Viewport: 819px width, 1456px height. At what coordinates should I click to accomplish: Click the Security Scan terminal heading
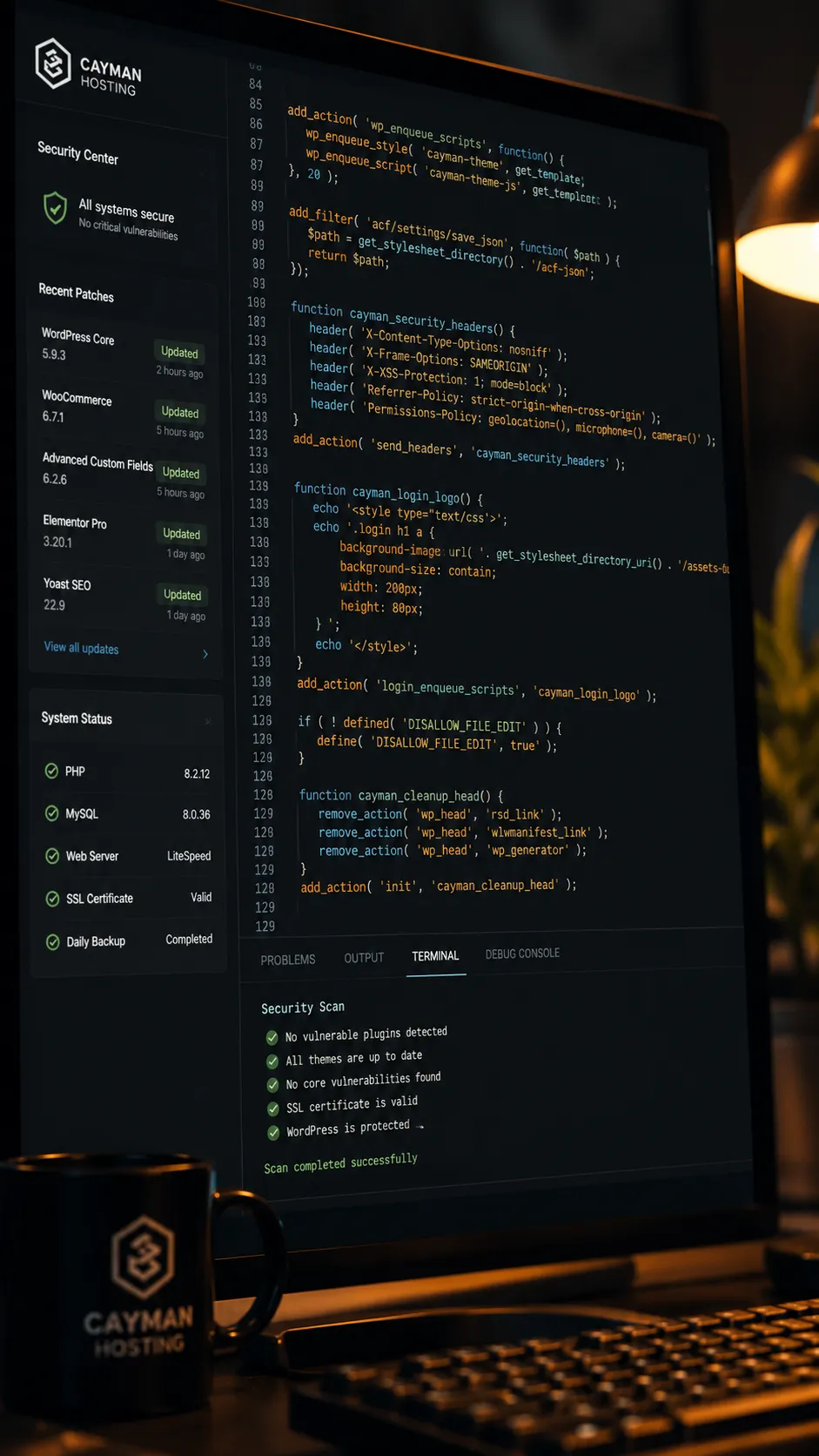[303, 1008]
